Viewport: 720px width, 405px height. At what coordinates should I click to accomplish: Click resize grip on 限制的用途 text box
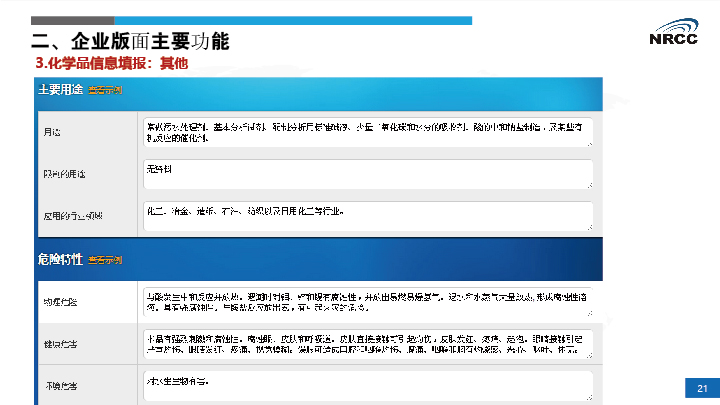[x=589, y=185]
